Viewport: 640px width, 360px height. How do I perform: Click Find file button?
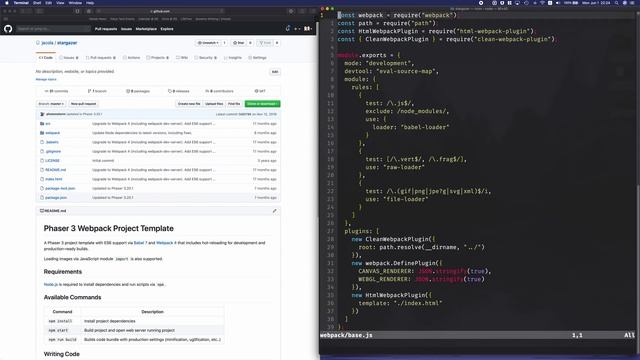(234, 104)
